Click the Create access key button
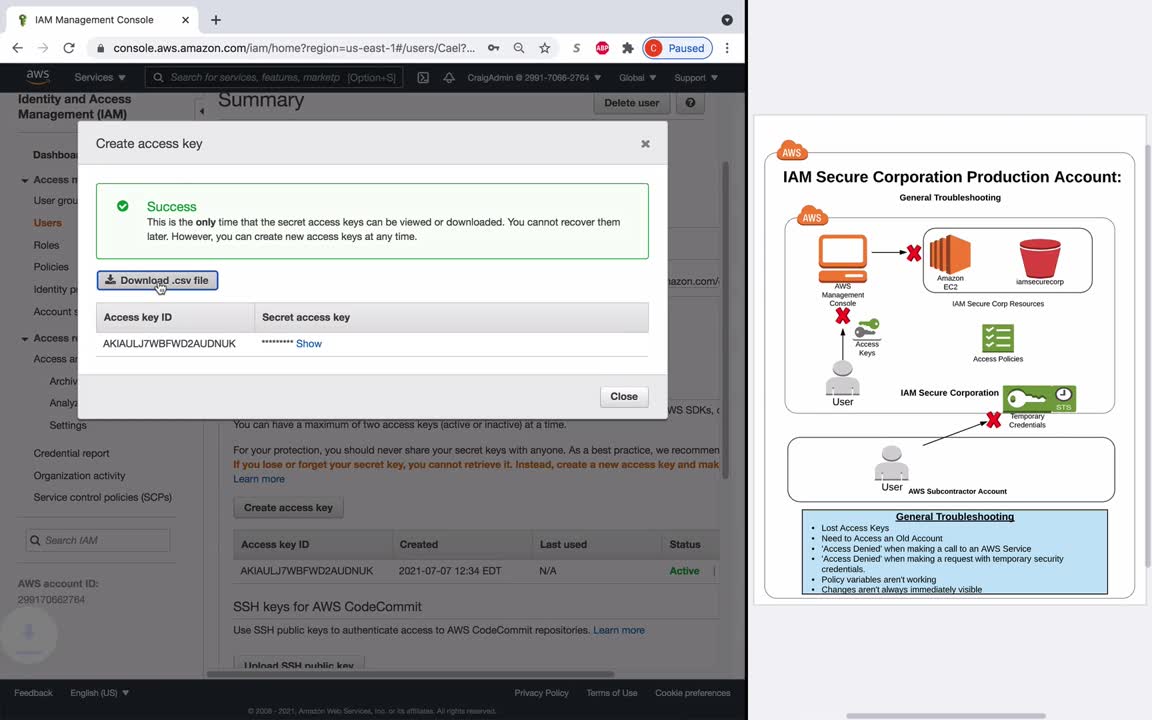1152x720 pixels. point(288,508)
